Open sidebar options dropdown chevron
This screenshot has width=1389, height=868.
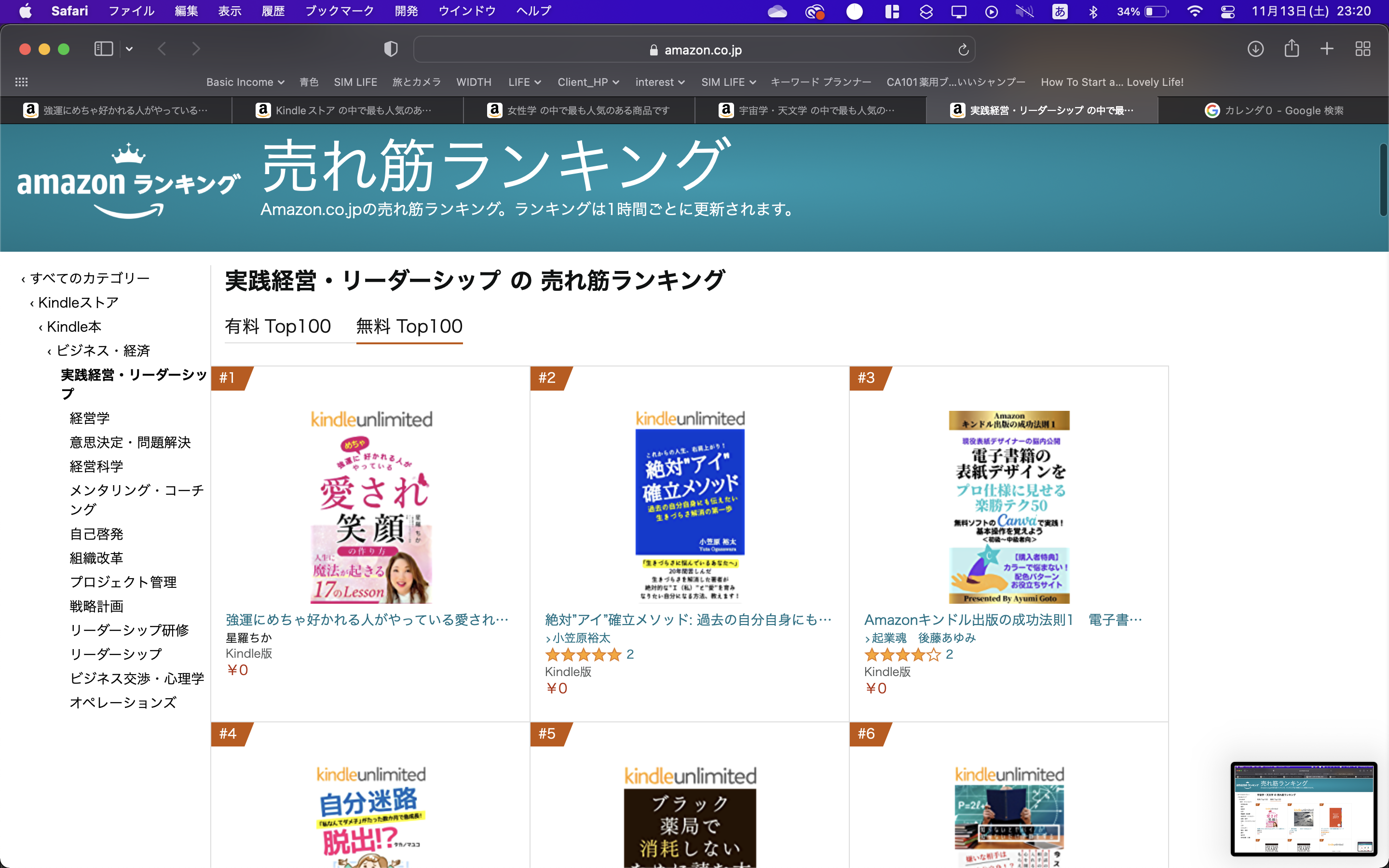tap(129, 49)
